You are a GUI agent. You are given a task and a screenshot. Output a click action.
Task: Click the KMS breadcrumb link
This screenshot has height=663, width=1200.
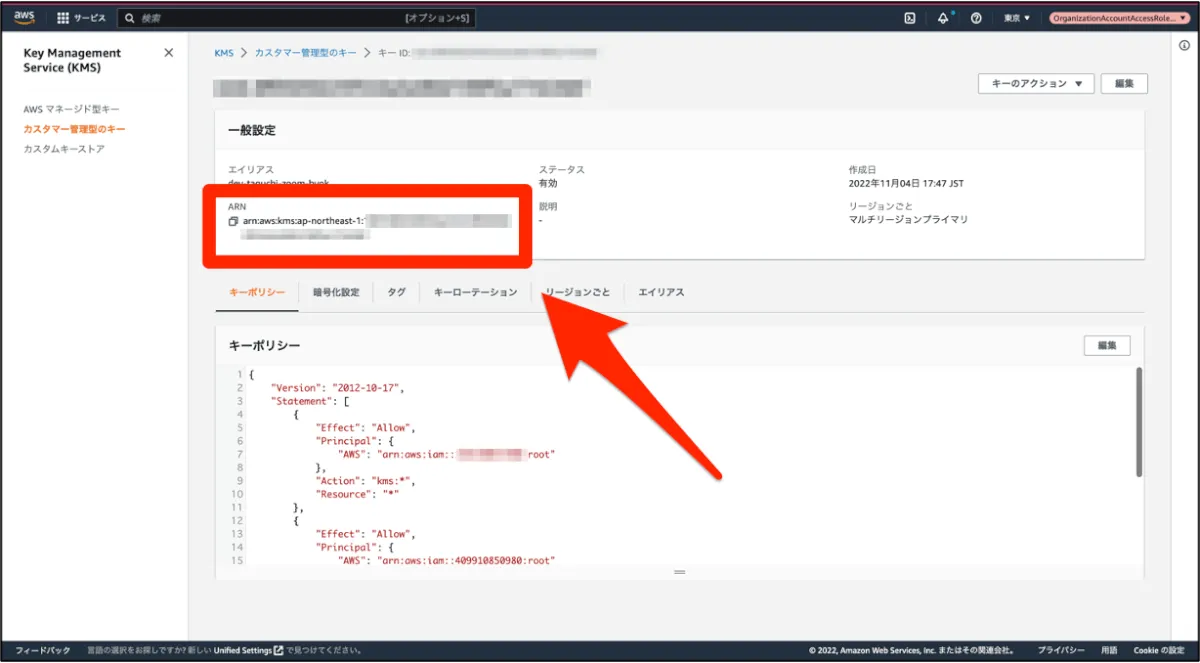click(224, 52)
